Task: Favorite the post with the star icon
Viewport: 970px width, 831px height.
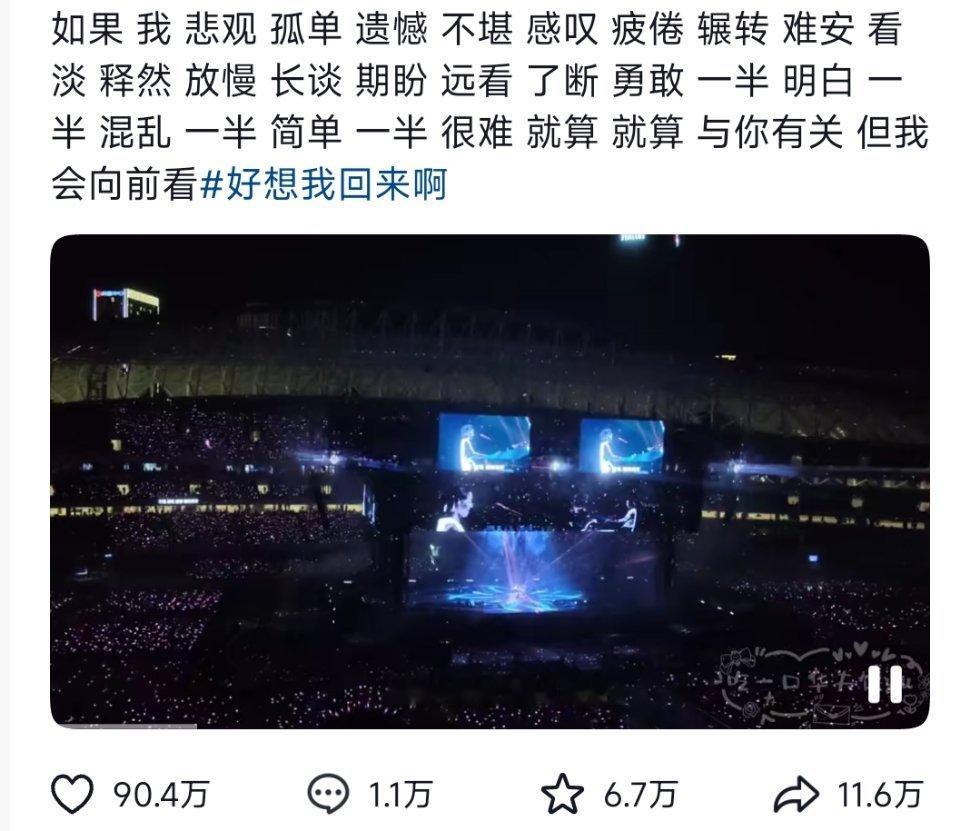Action: pyautogui.click(x=562, y=794)
